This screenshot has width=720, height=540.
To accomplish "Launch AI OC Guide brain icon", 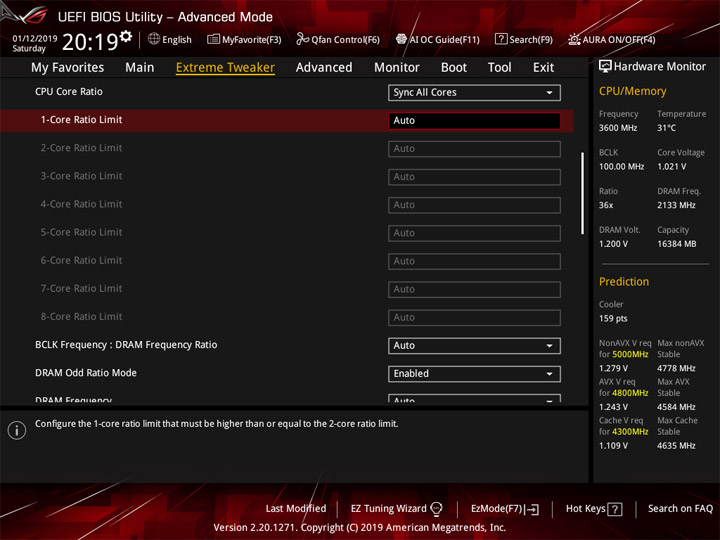I will pos(401,39).
